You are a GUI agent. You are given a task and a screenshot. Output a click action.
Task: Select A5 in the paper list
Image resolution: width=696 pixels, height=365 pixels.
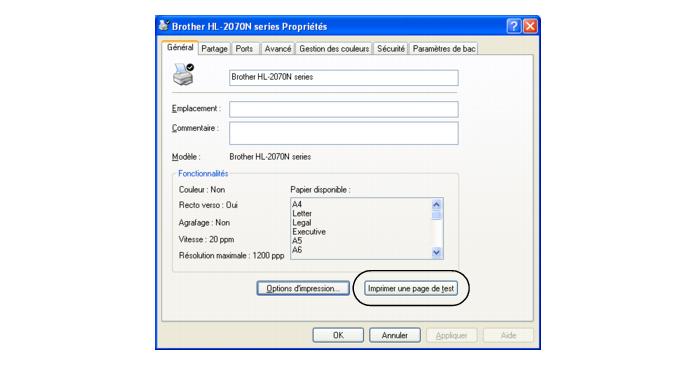pyautogui.click(x=297, y=241)
